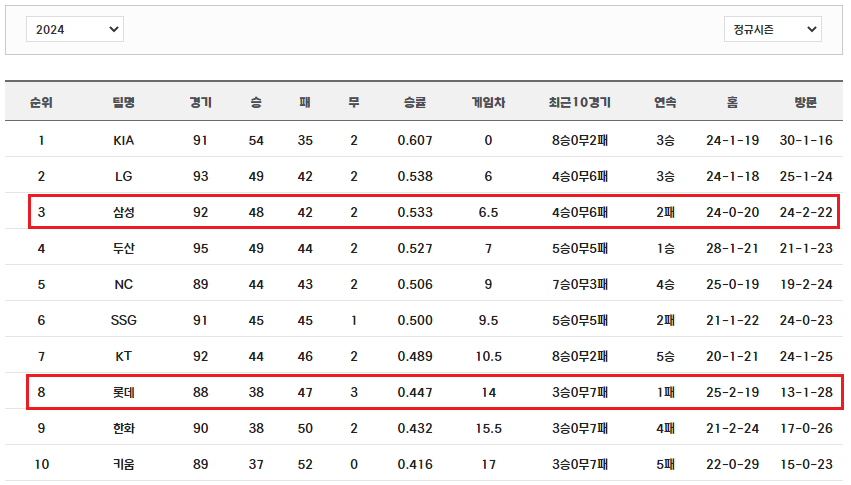The width and height of the screenshot is (851, 485).
Task: Click streak 4승 in NC row
Action: 665,284
